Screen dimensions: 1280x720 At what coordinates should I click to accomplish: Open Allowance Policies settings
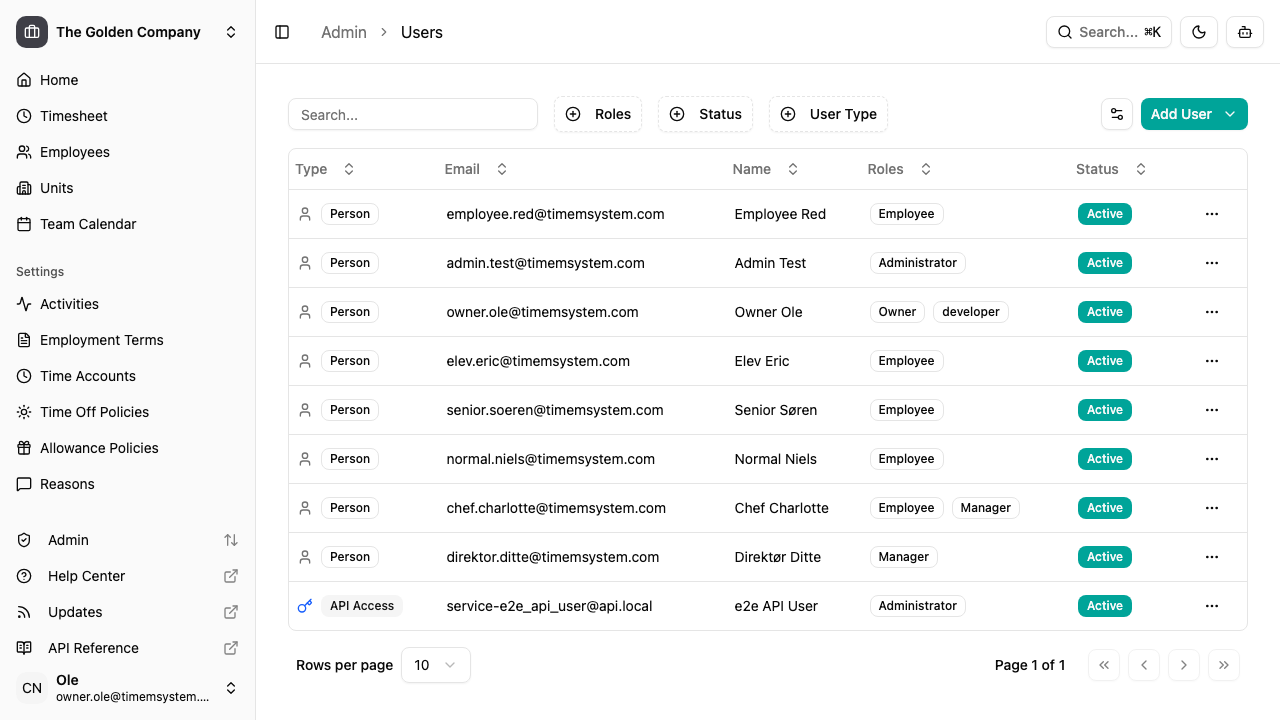pos(98,448)
